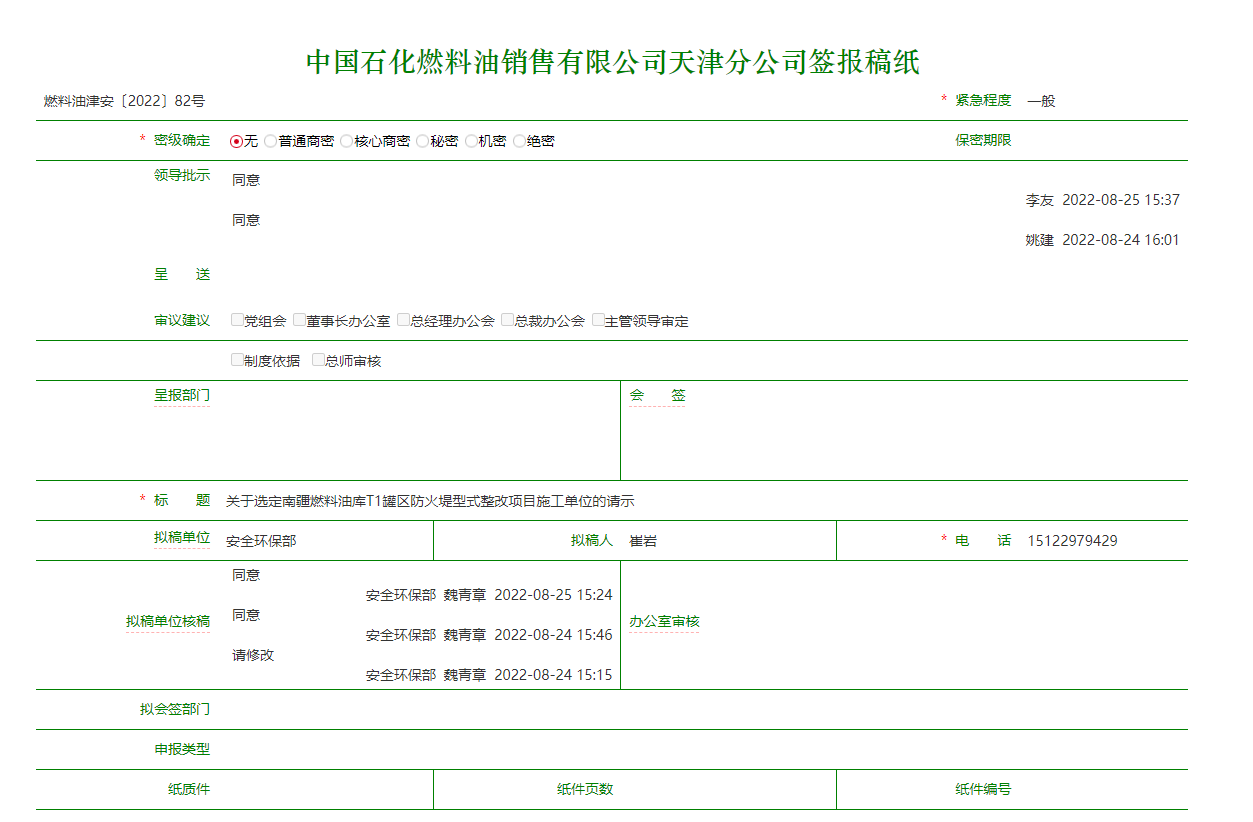Choose the 机密 radio button
The image size is (1253, 822).
(471, 141)
